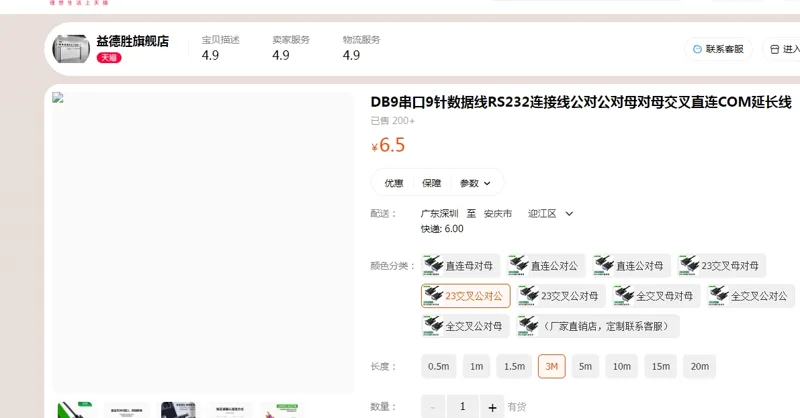800x418 pixels.
Task: Choose 10m length
Action: pos(622,366)
